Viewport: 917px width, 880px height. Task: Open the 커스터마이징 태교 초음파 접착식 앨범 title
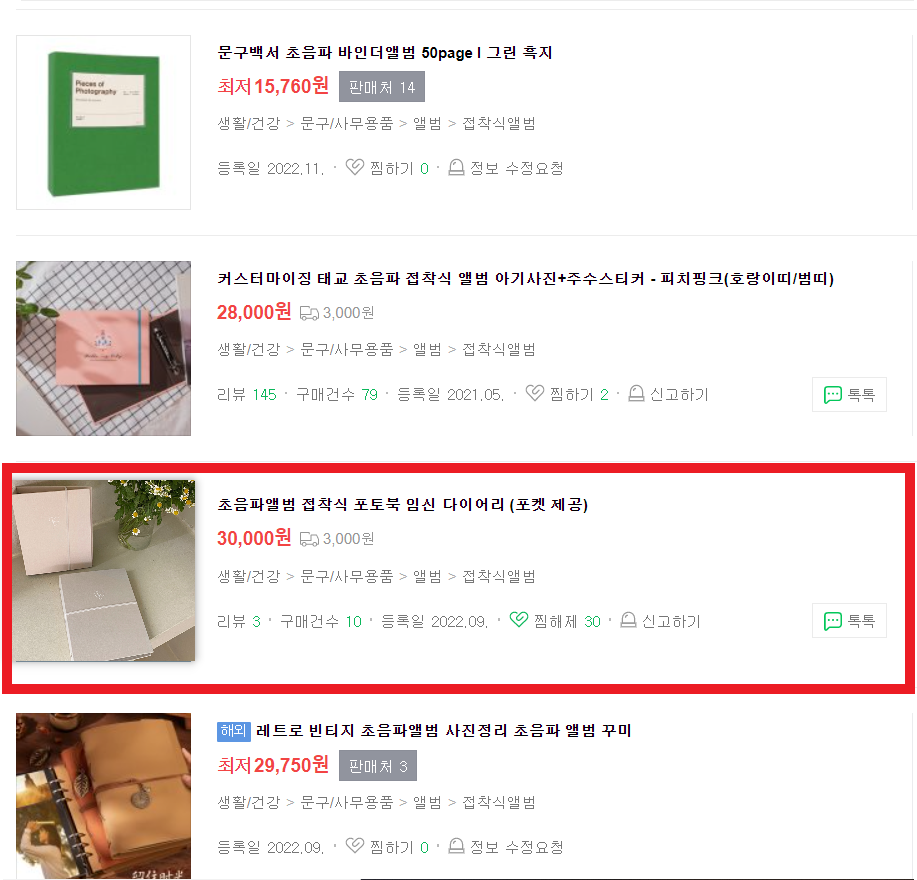pyautogui.click(x=525, y=278)
